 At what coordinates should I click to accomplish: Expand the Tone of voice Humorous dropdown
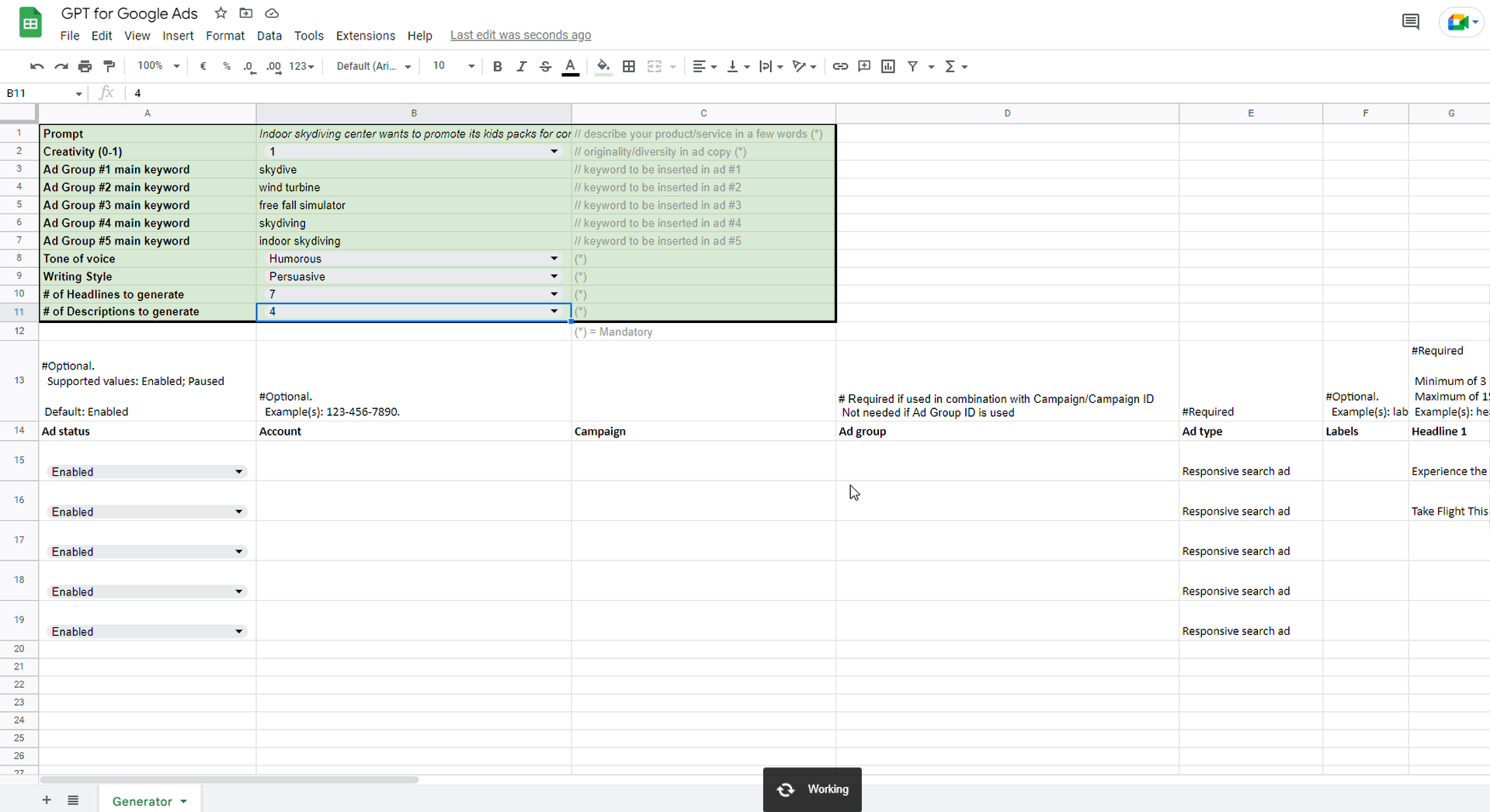point(554,259)
